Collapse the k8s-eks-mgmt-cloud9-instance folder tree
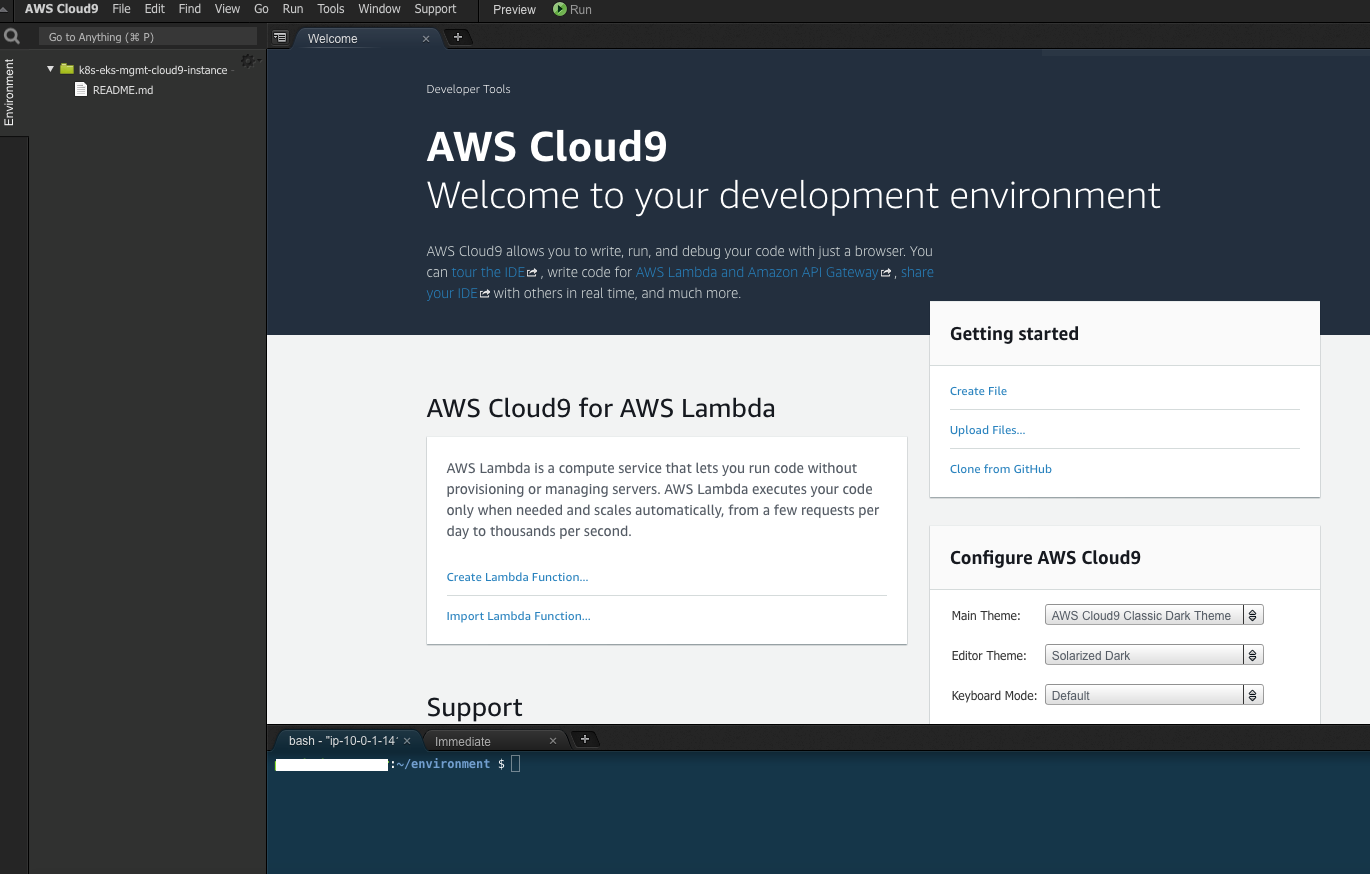 (x=50, y=69)
